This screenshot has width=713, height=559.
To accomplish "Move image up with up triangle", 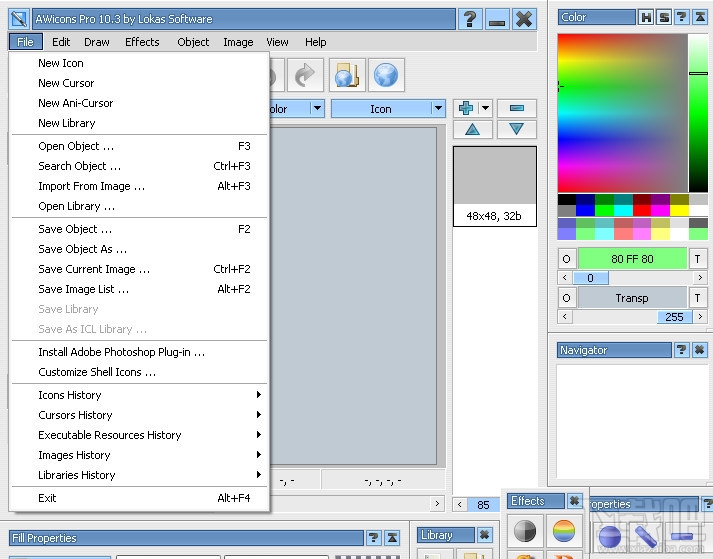I will pyautogui.click(x=472, y=130).
